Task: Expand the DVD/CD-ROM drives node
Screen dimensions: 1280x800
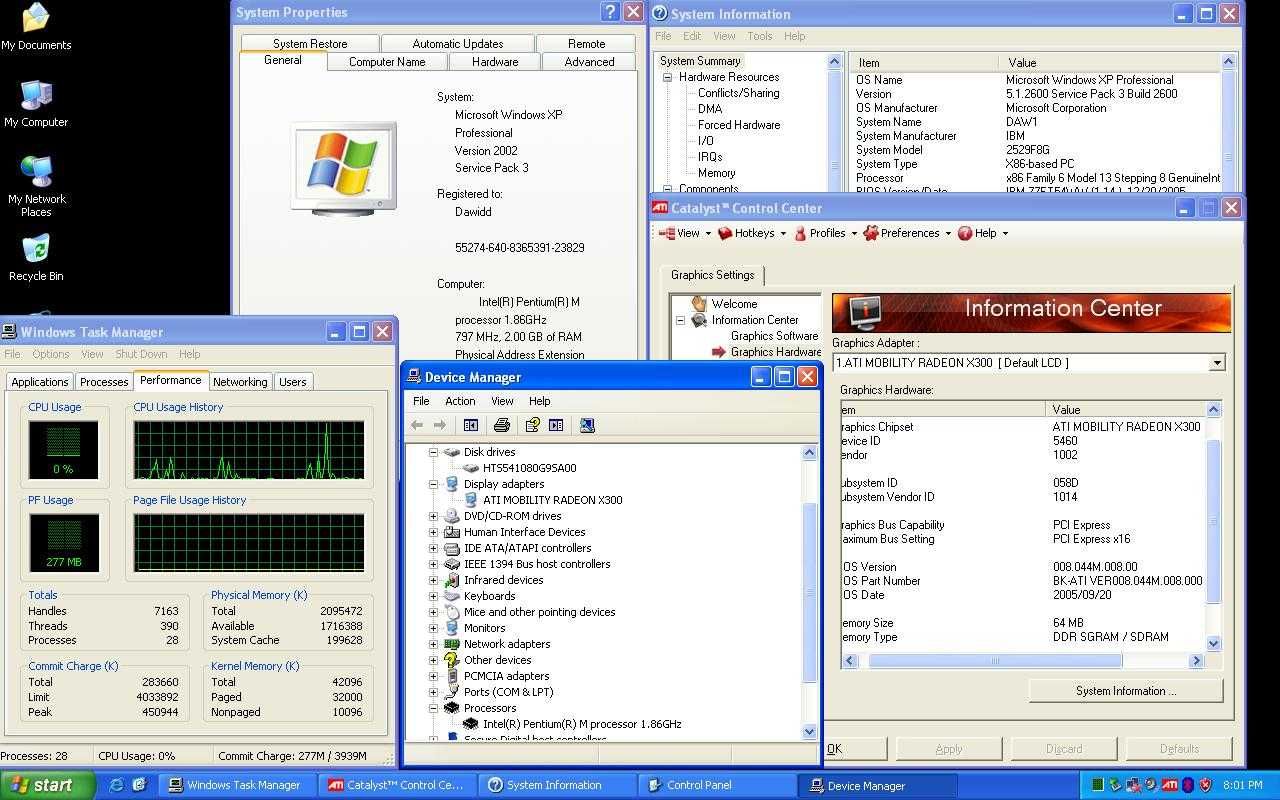Action: (434, 516)
